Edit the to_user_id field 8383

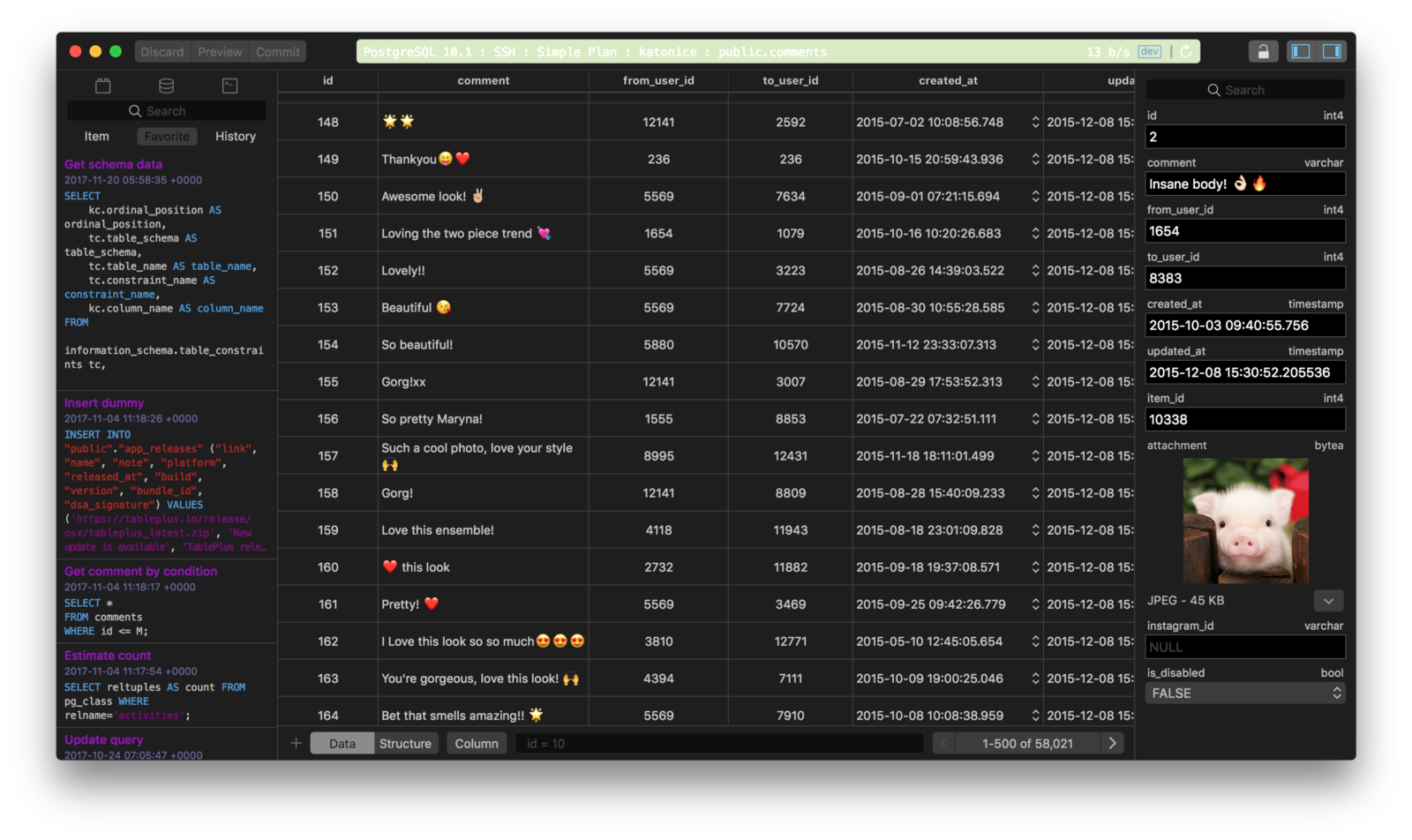click(1245, 278)
